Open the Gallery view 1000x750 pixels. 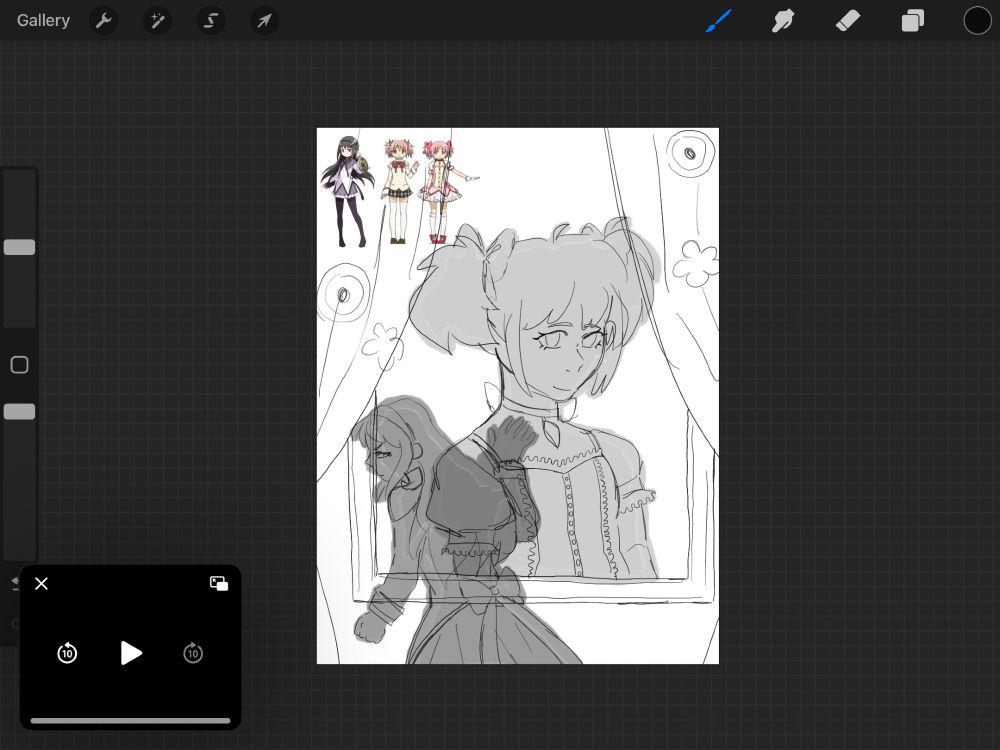click(x=43, y=20)
